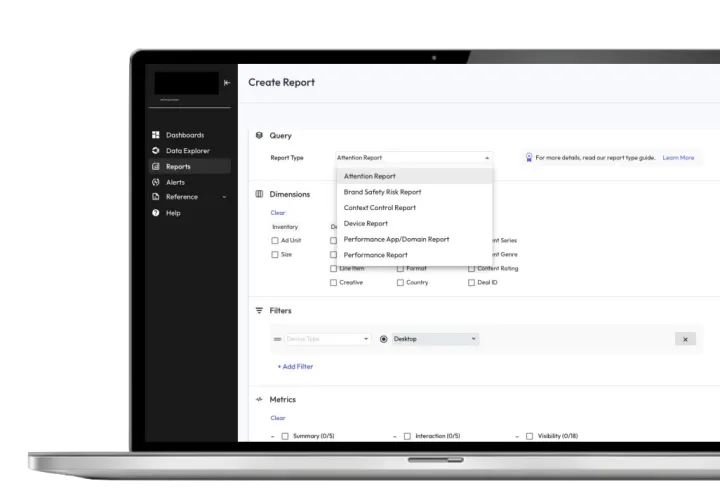Viewport: 720px width, 493px height.
Task: Clear the selected Dimensions
Action: 278,213
